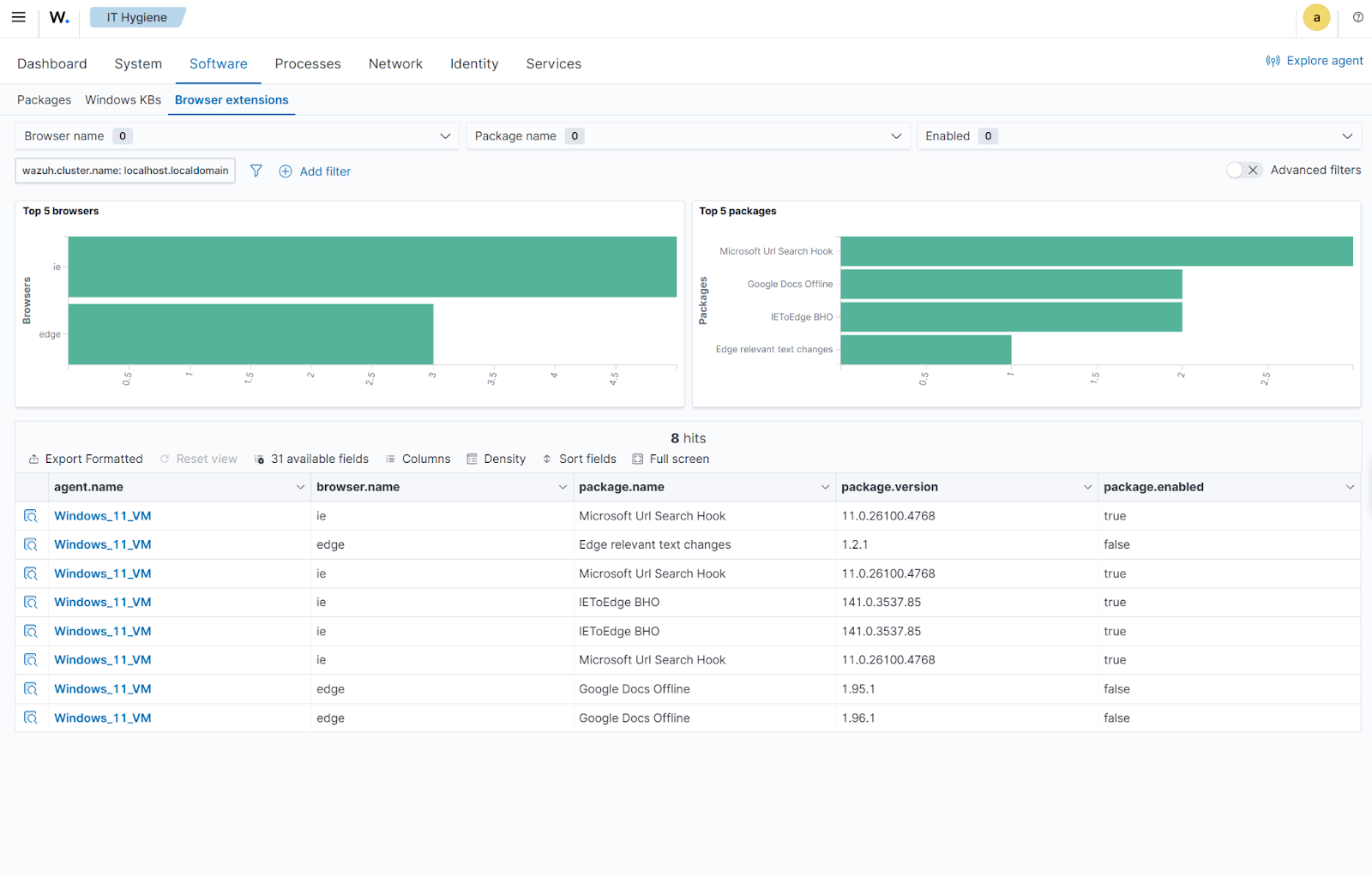Click the edge bar in Top 5 browsers chart
The height and width of the screenshot is (877, 1372).
(x=250, y=334)
